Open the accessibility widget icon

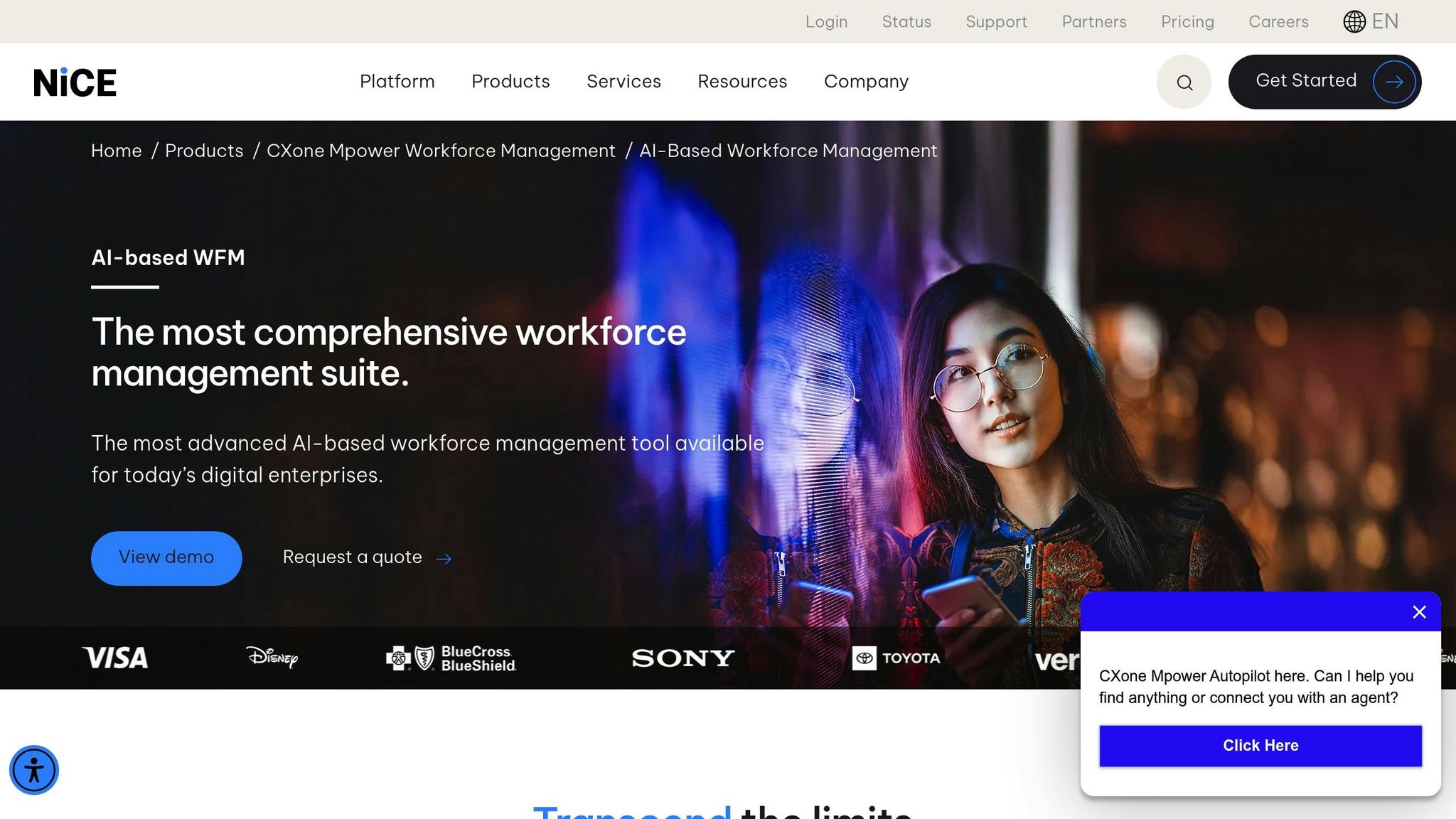coord(33,770)
